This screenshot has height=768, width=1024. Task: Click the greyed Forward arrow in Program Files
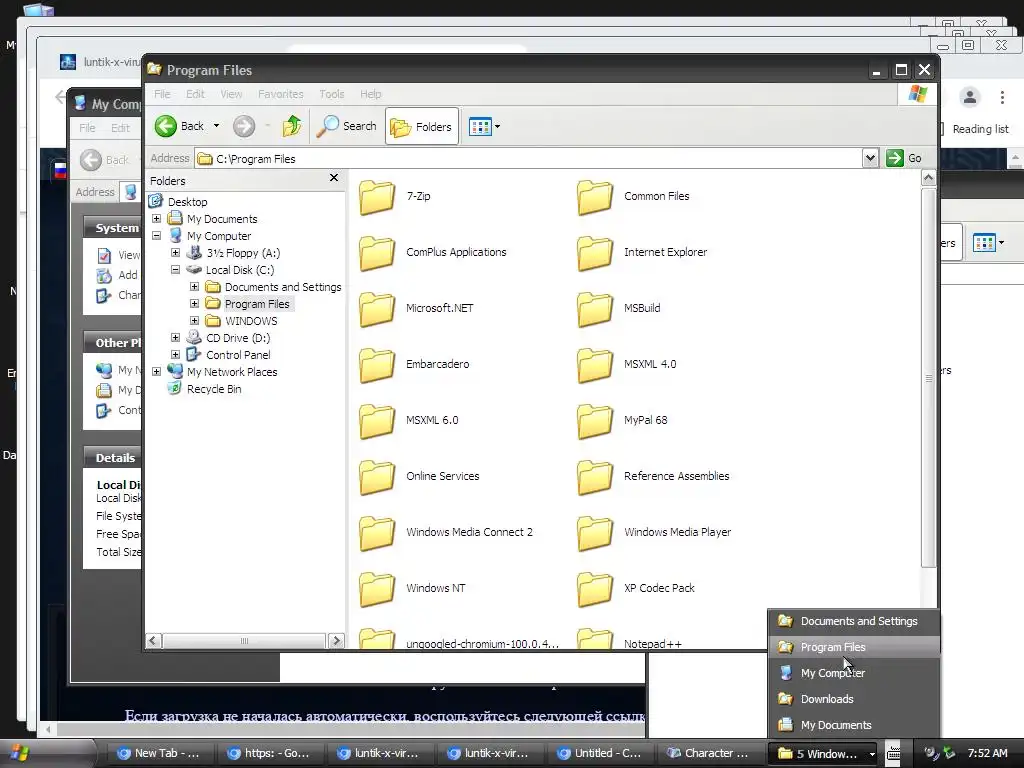click(x=244, y=126)
